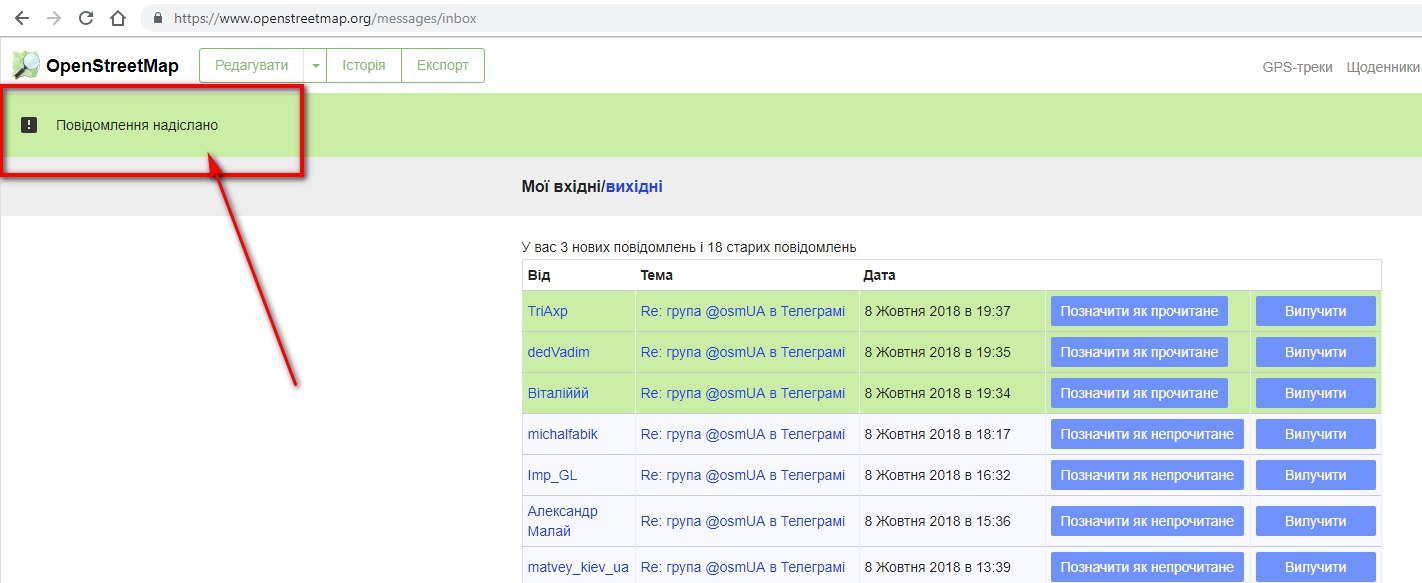
Task: Mark michalfabik's message as unread
Action: point(1147,434)
